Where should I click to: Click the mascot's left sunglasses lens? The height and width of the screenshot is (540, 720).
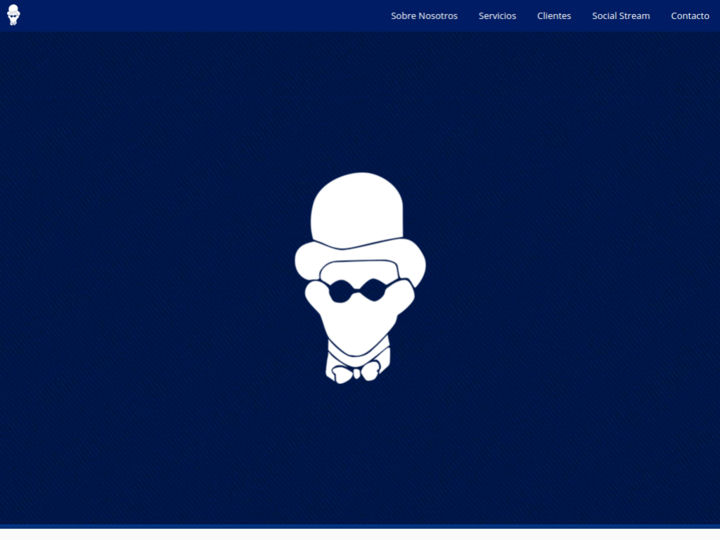tap(342, 291)
